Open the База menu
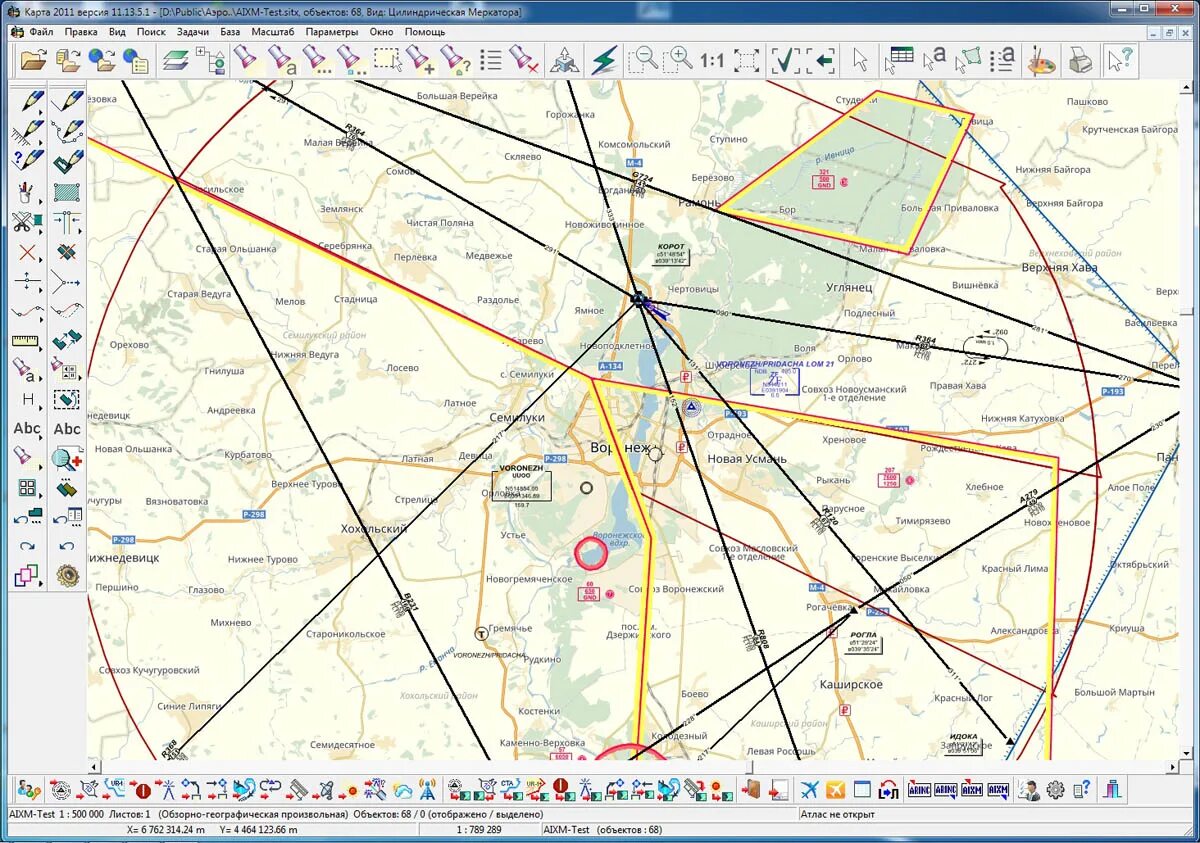The height and width of the screenshot is (843, 1200). click(x=230, y=32)
